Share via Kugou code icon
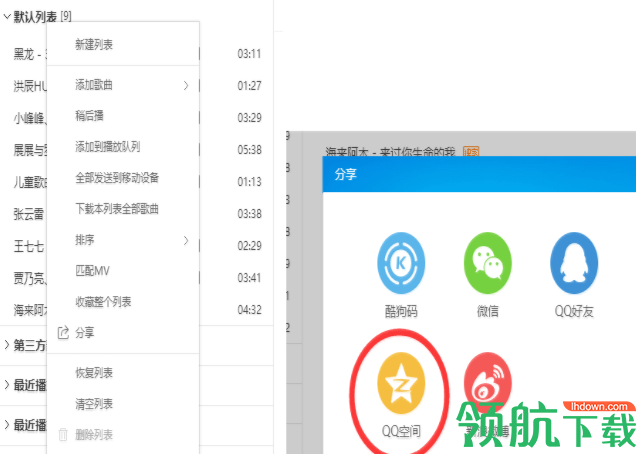 coord(401,263)
